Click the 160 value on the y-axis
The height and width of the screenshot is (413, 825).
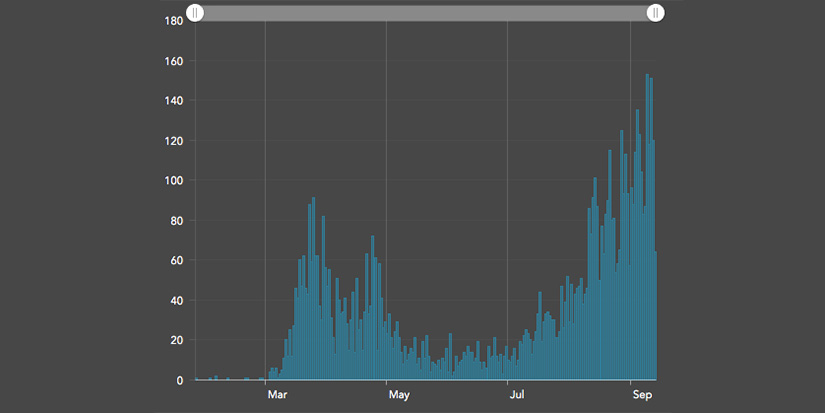click(174, 61)
